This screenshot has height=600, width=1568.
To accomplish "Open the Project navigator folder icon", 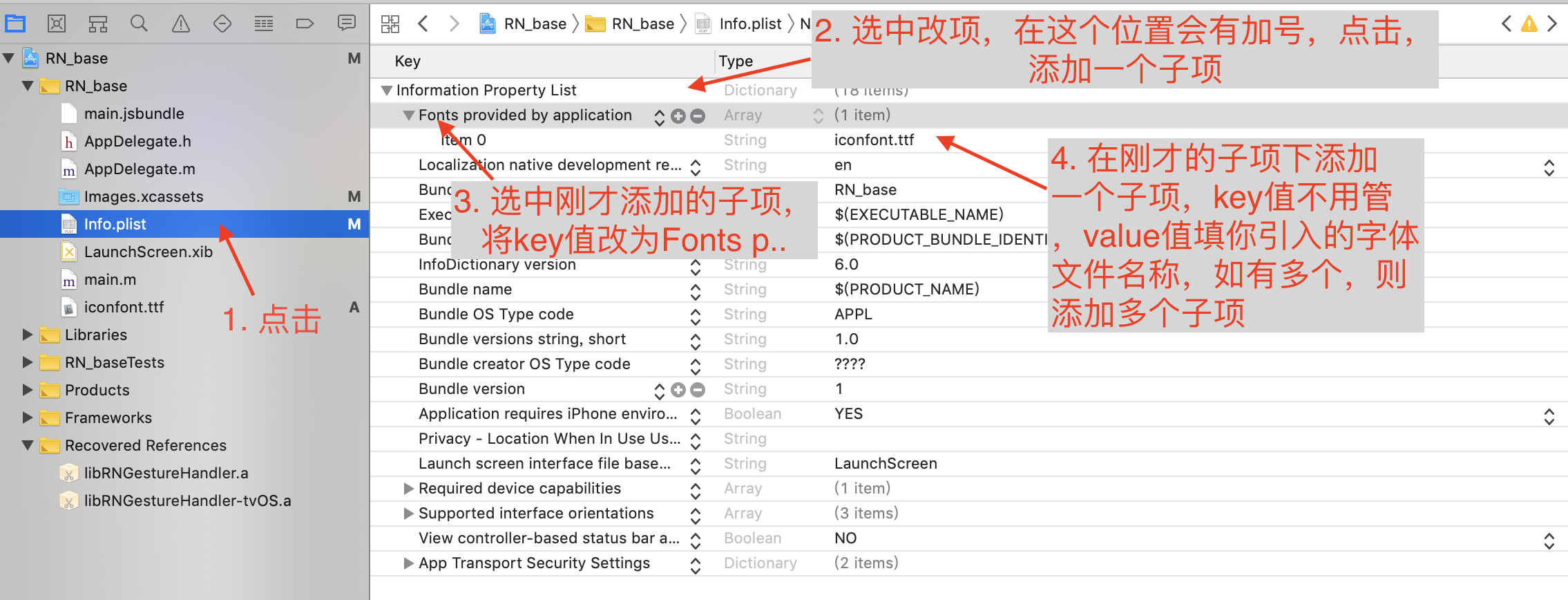I will click(x=15, y=24).
